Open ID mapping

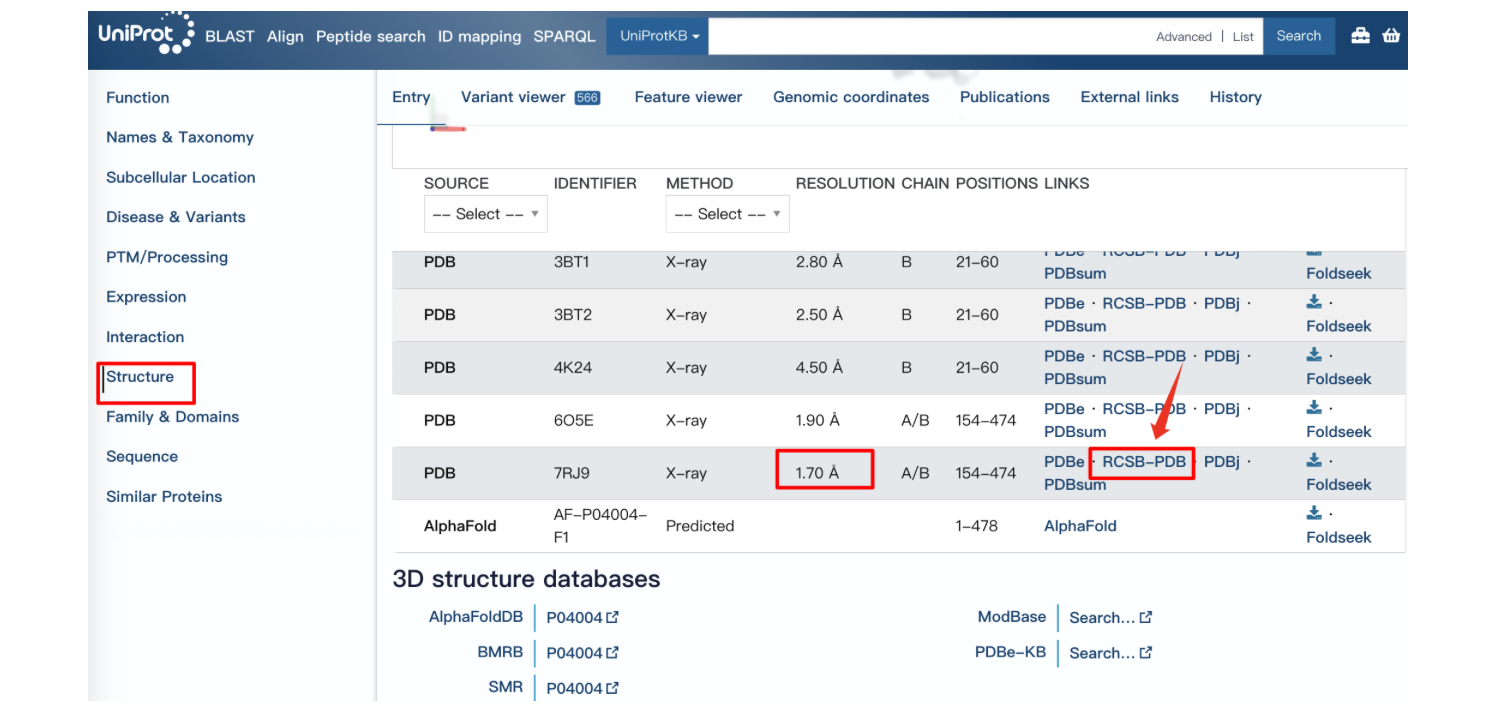(x=479, y=36)
